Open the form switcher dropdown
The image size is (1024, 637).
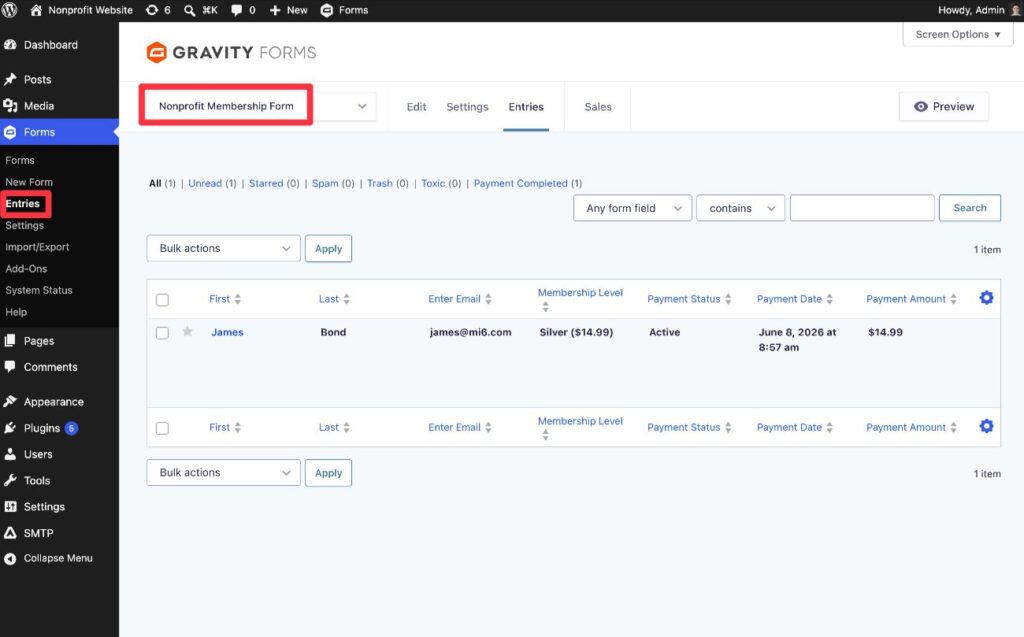point(261,106)
